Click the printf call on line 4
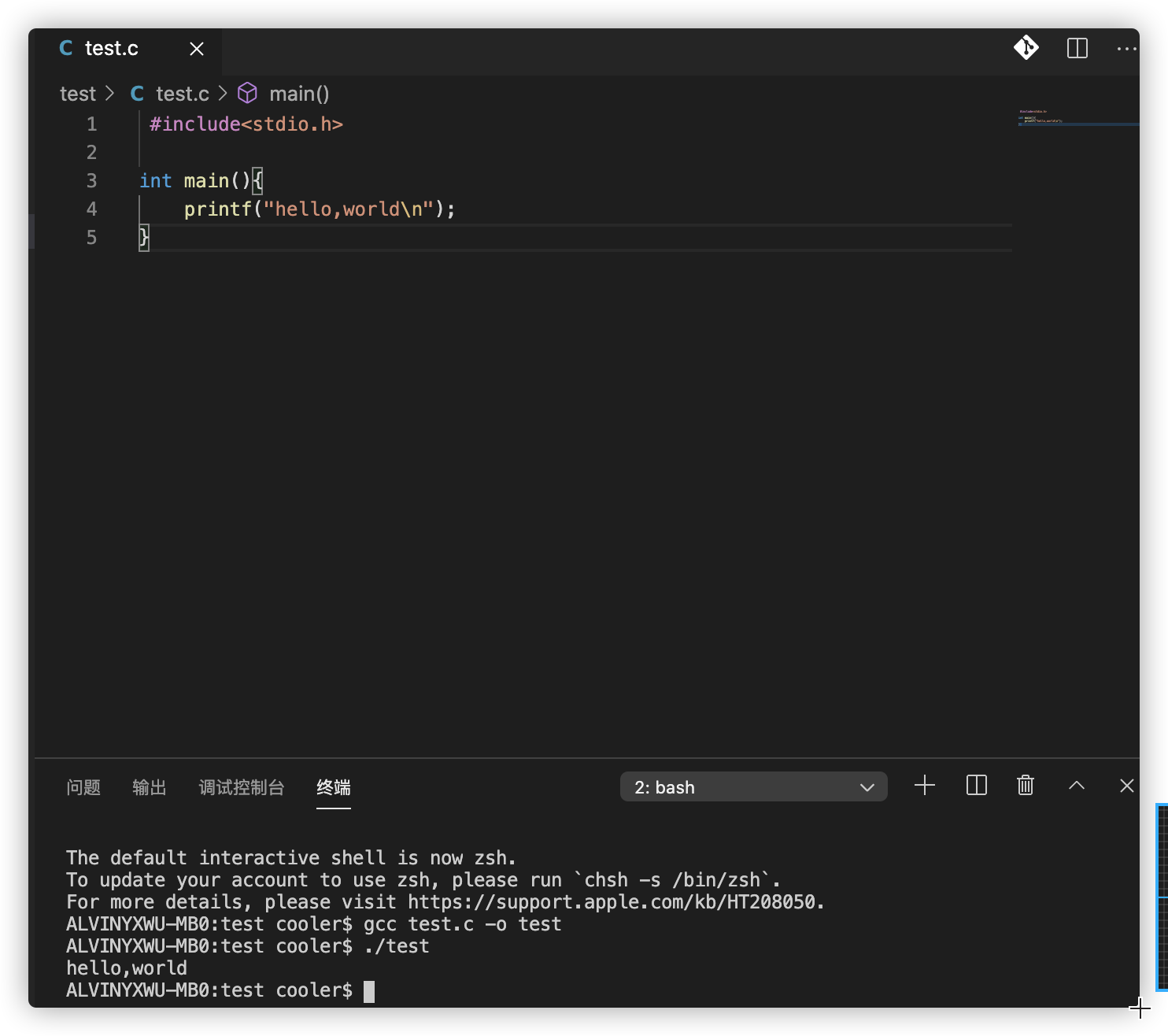 (x=217, y=209)
